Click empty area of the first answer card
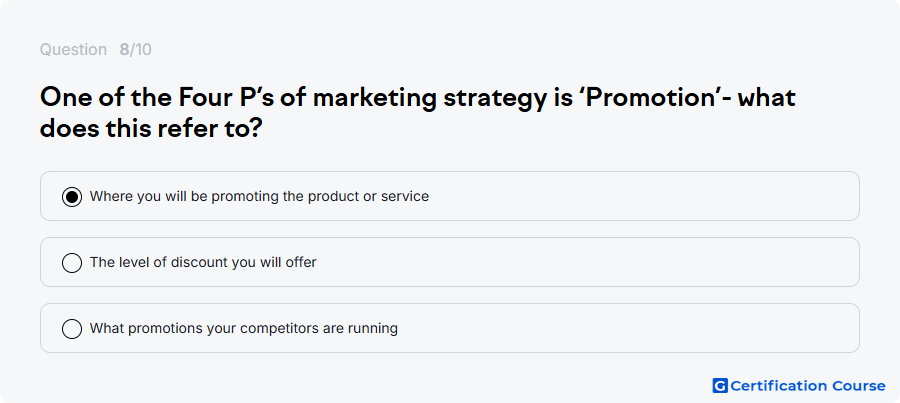This screenshot has height=403, width=900. tap(631, 196)
